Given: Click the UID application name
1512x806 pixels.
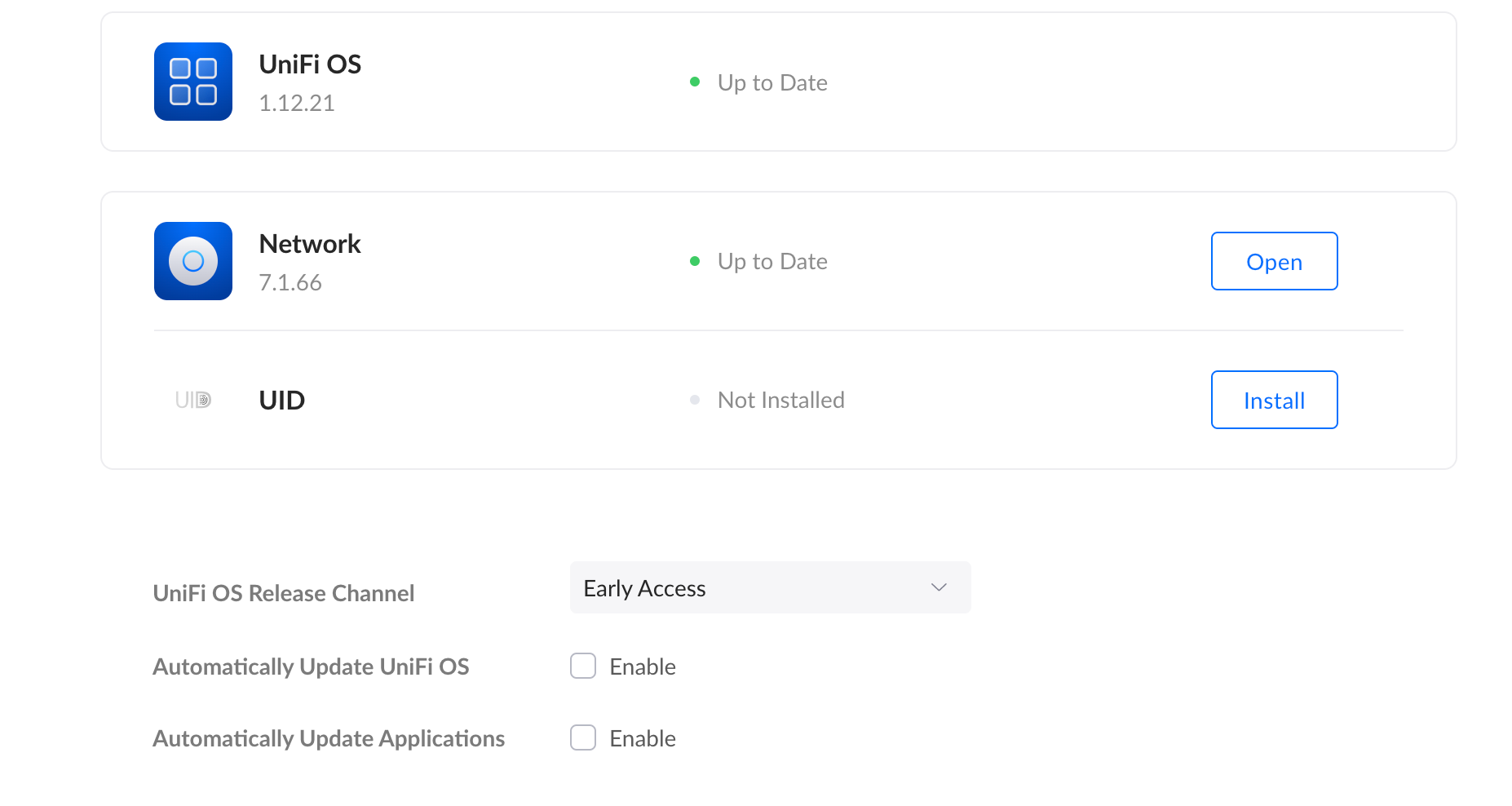Looking at the screenshot, I should pos(282,400).
